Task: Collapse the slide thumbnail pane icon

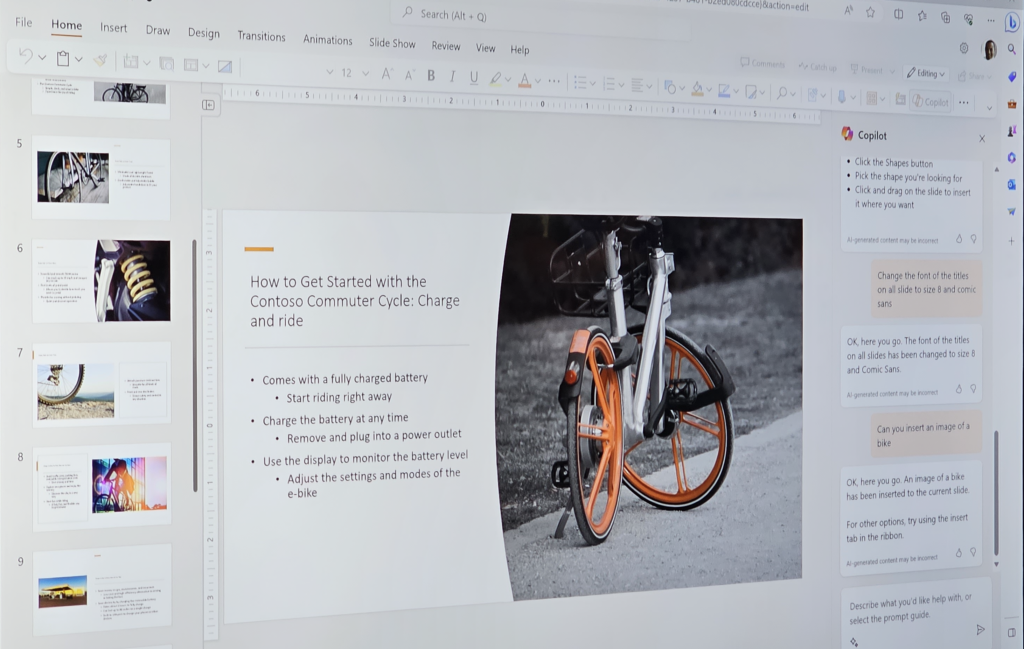Action: click(x=208, y=104)
